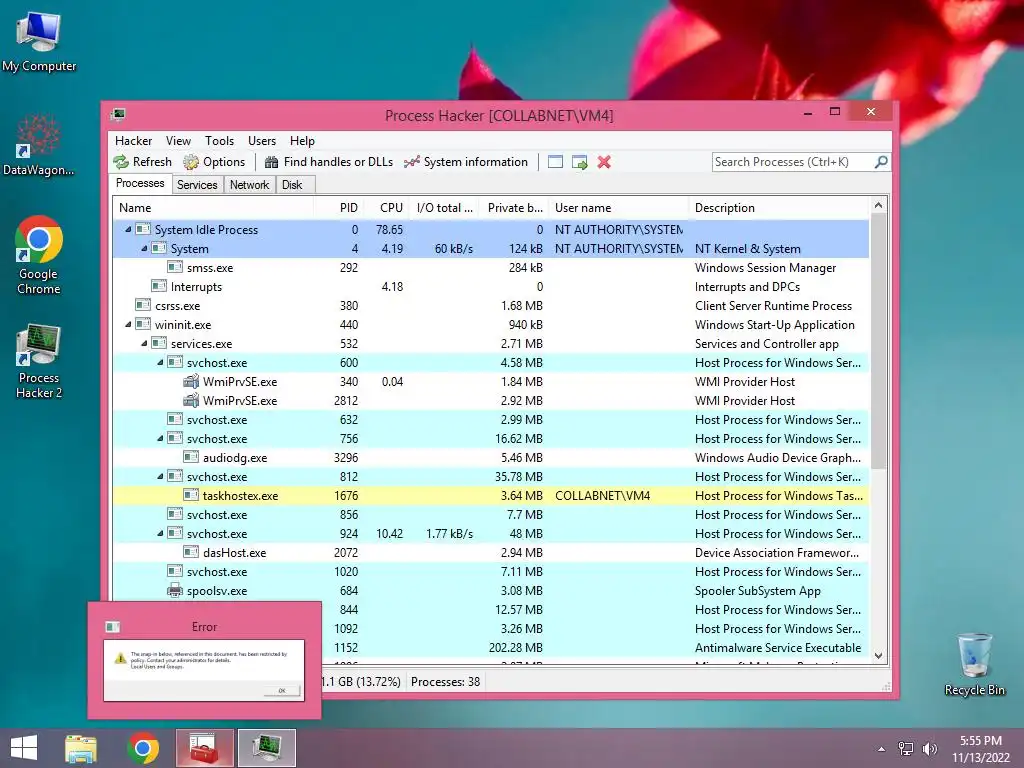Collapse svchost.exe PID 812 node
This screenshot has height=768, width=1024.
[x=160, y=477]
